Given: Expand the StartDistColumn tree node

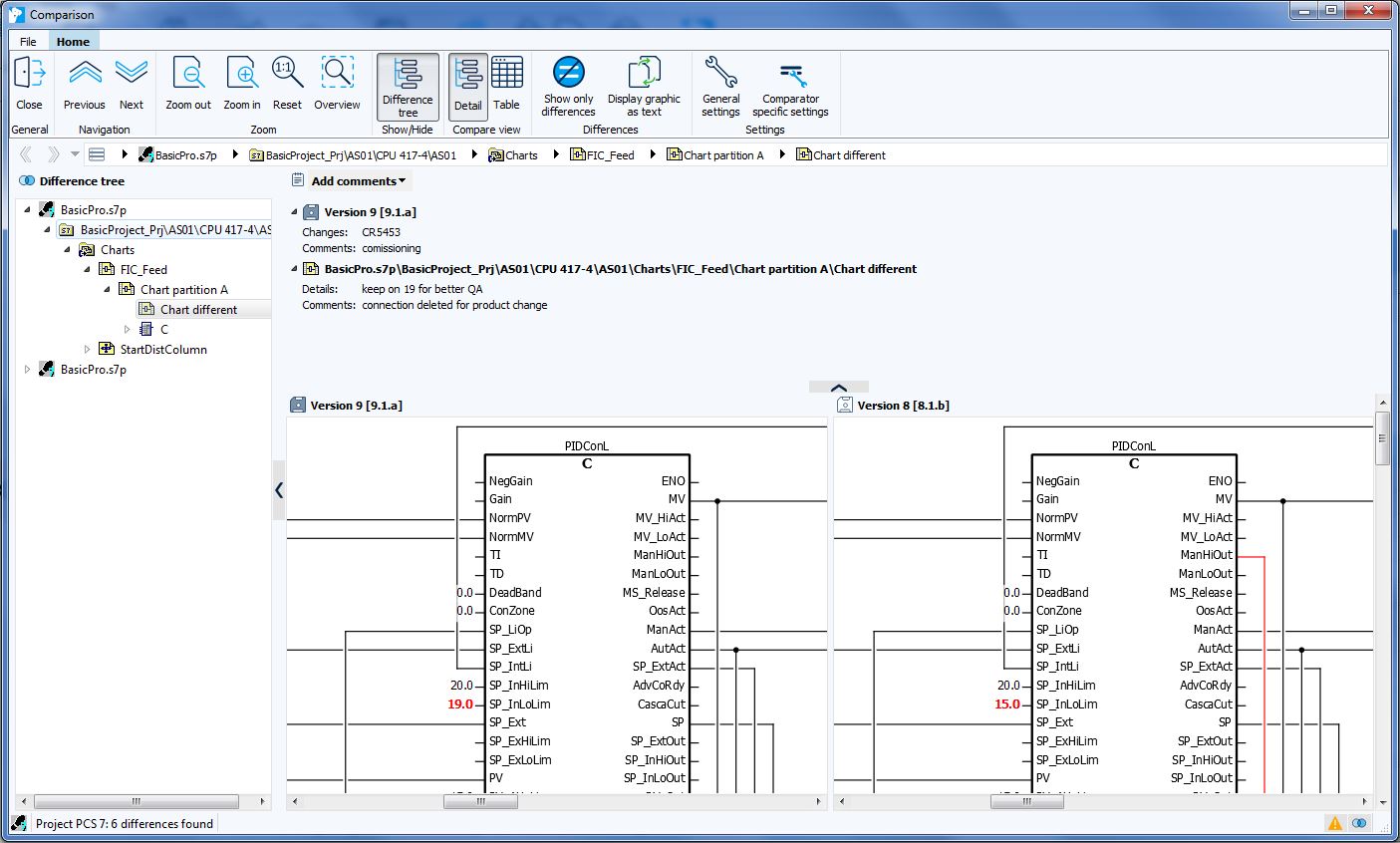Looking at the screenshot, I should (87, 350).
